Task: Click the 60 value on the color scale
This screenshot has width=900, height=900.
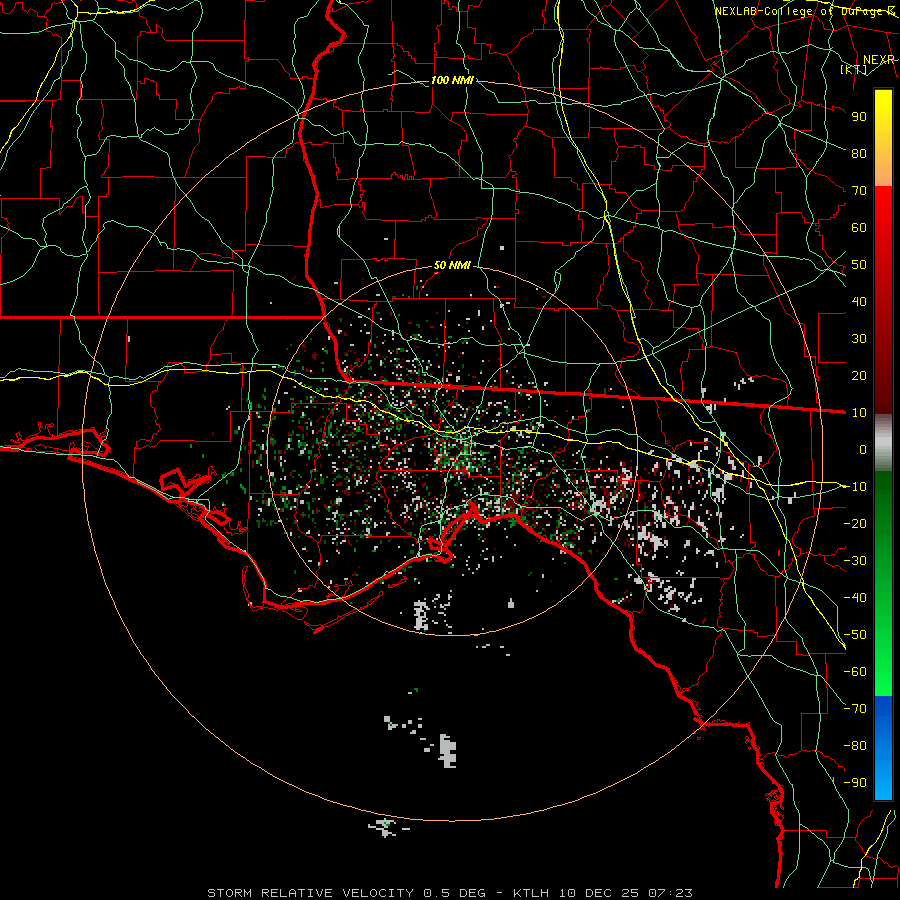Action: click(859, 227)
